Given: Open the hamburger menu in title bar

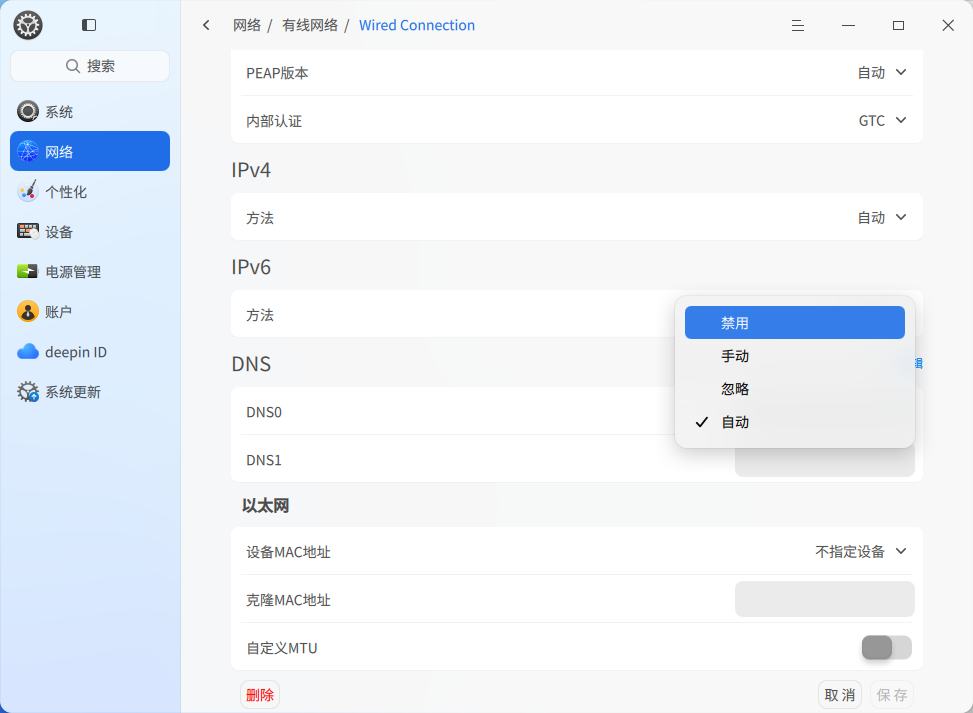Looking at the screenshot, I should (x=798, y=25).
